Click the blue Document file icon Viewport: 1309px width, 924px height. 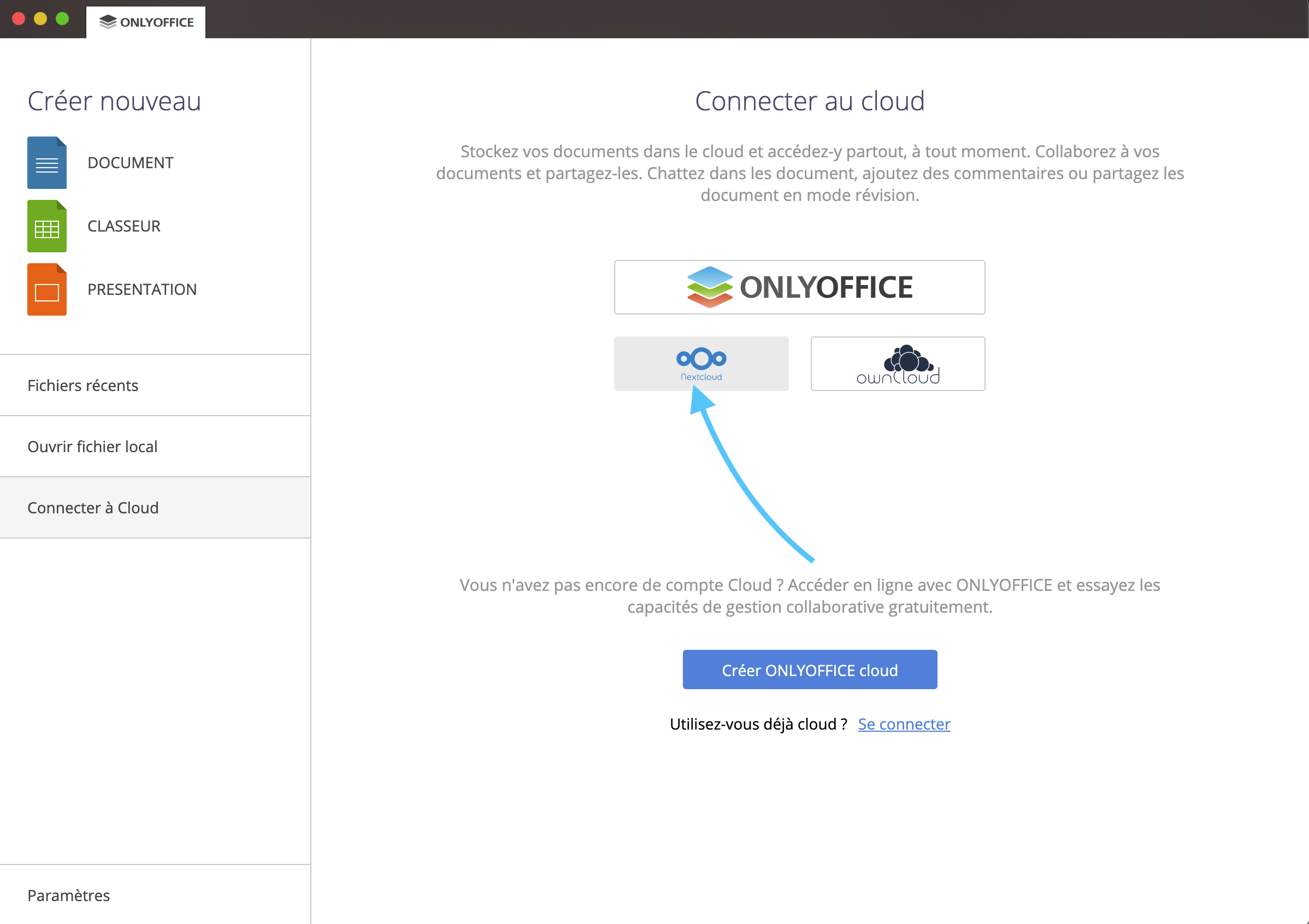47,162
